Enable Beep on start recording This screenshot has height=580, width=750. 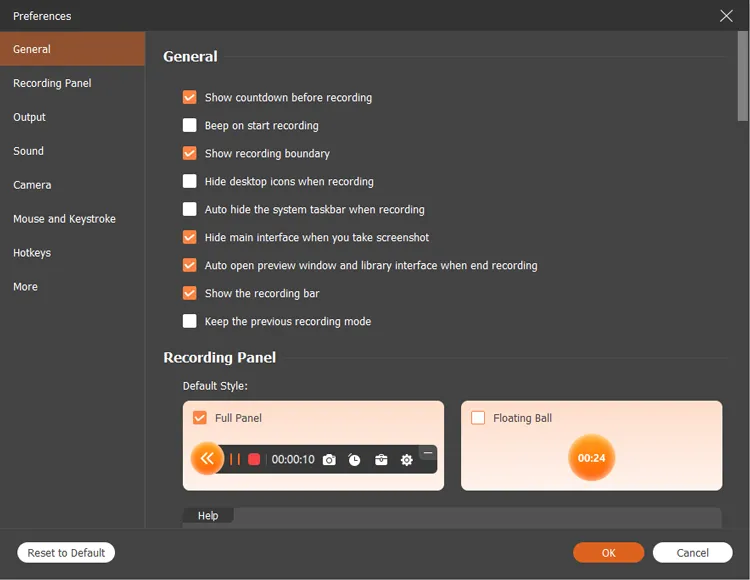[189, 126]
